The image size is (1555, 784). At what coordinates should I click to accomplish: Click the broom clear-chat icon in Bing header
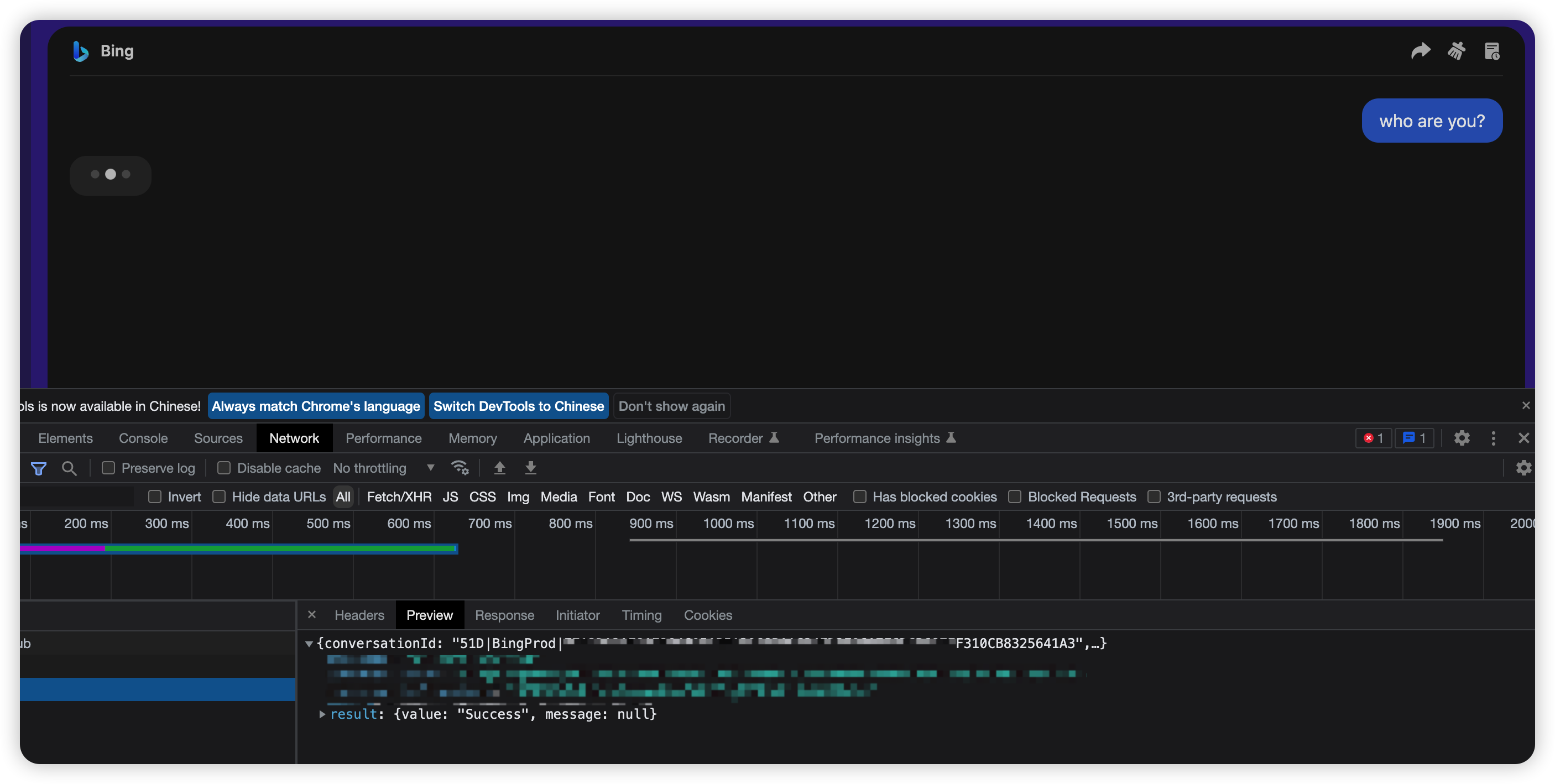(x=1457, y=51)
